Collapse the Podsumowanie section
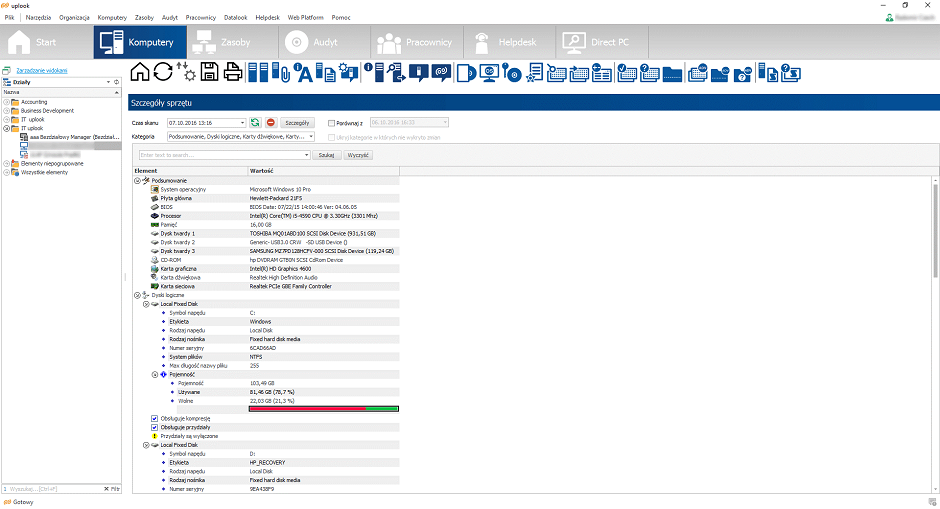 pyautogui.click(x=137, y=180)
